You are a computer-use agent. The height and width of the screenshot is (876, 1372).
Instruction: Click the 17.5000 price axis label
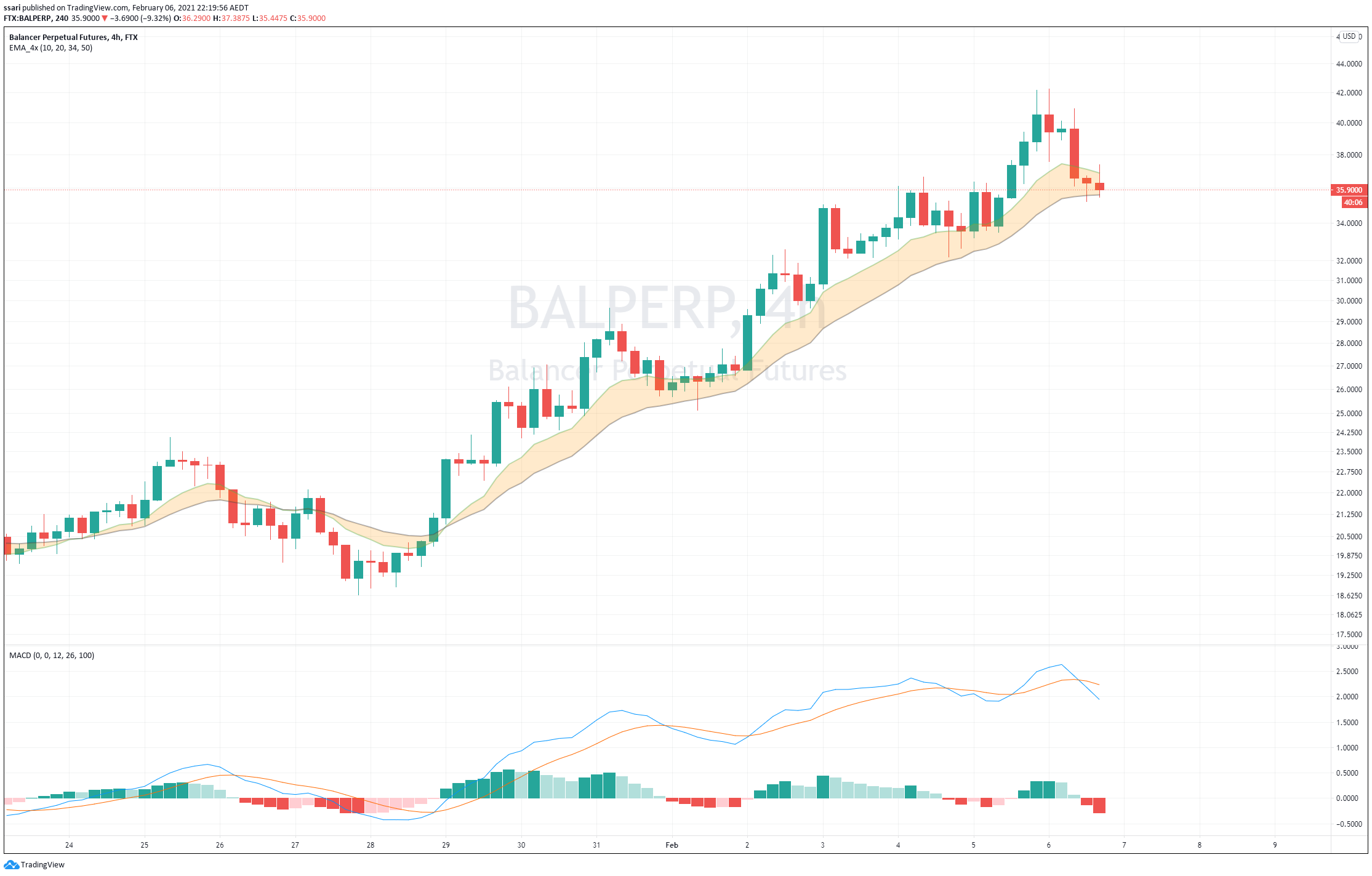click(x=1349, y=635)
